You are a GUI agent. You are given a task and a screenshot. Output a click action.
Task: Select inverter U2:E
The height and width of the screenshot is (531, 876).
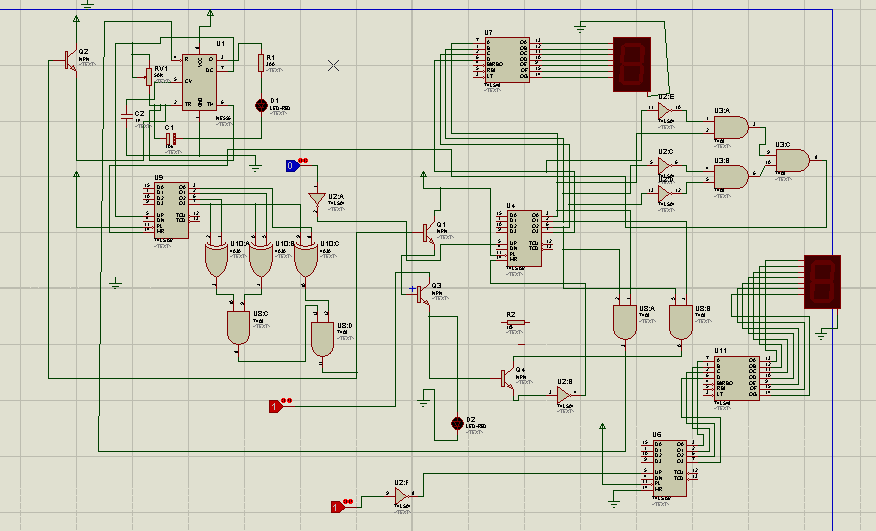[664, 110]
